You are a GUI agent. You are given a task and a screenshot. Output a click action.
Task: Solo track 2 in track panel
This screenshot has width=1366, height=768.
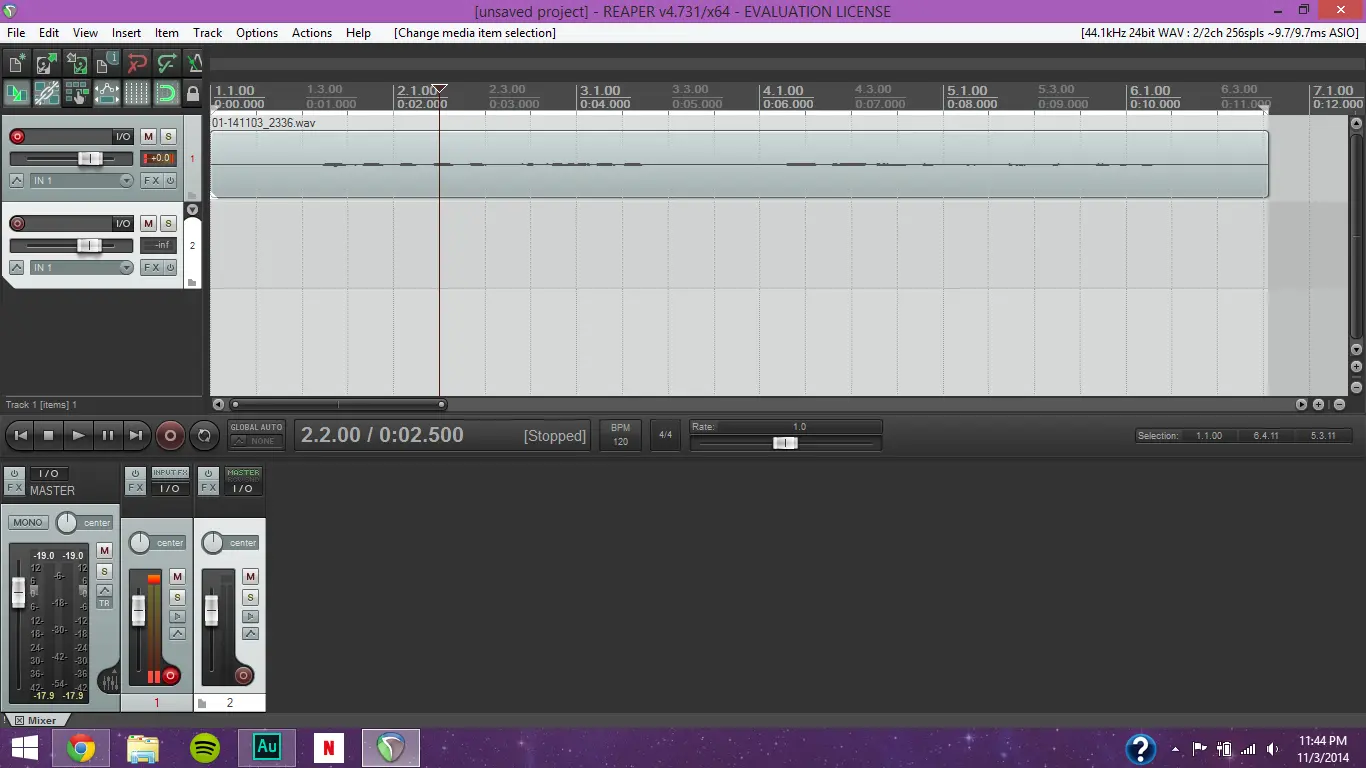pos(168,224)
